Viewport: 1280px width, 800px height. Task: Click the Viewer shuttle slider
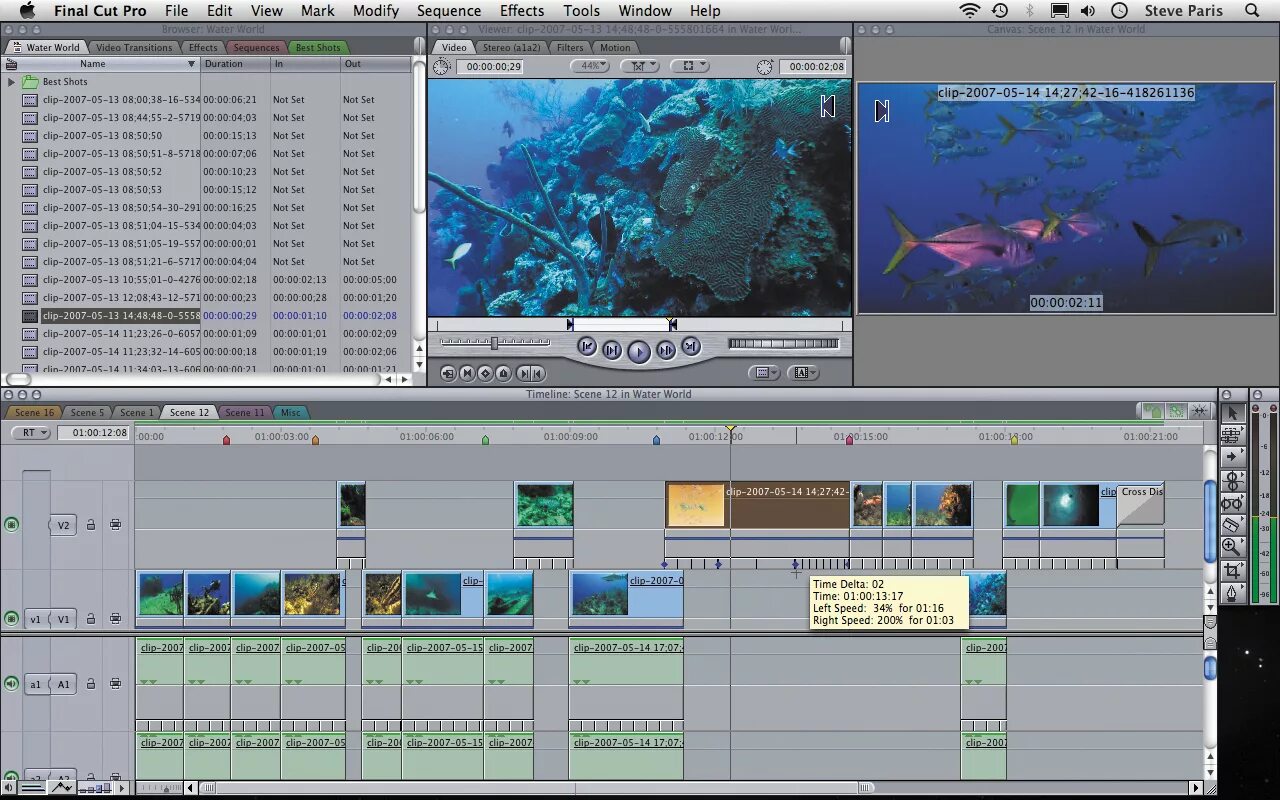click(494, 343)
